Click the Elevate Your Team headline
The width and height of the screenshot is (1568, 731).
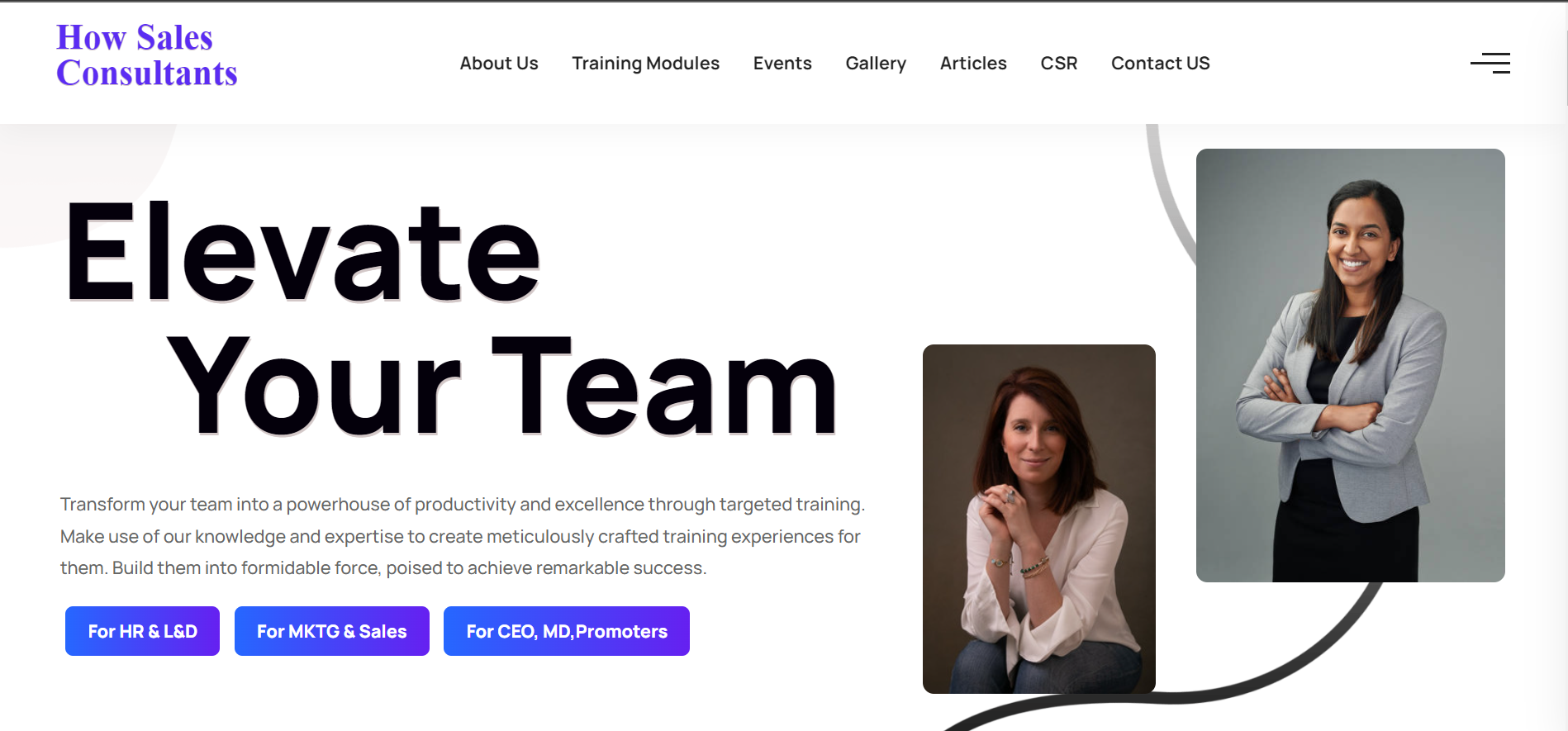(451, 317)
